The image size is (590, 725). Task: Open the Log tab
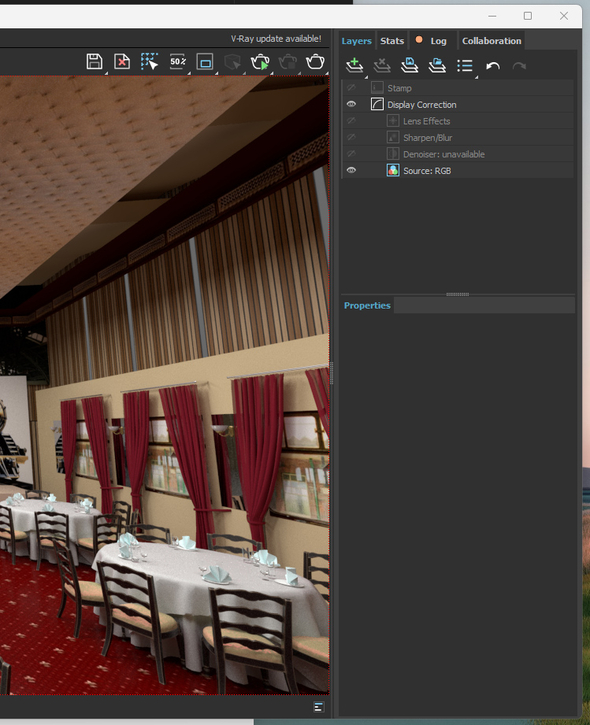(438, 41)
